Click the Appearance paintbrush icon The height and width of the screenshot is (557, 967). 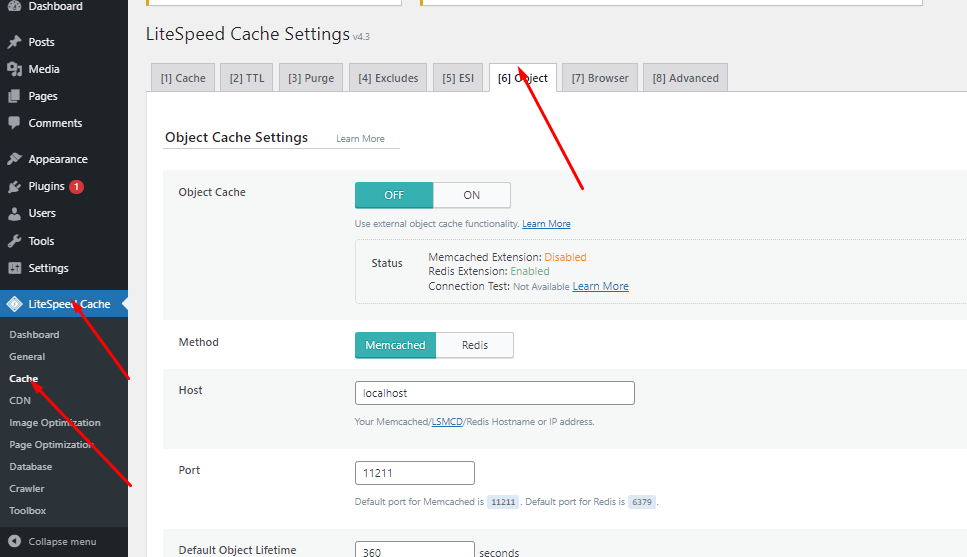(14, 159)
